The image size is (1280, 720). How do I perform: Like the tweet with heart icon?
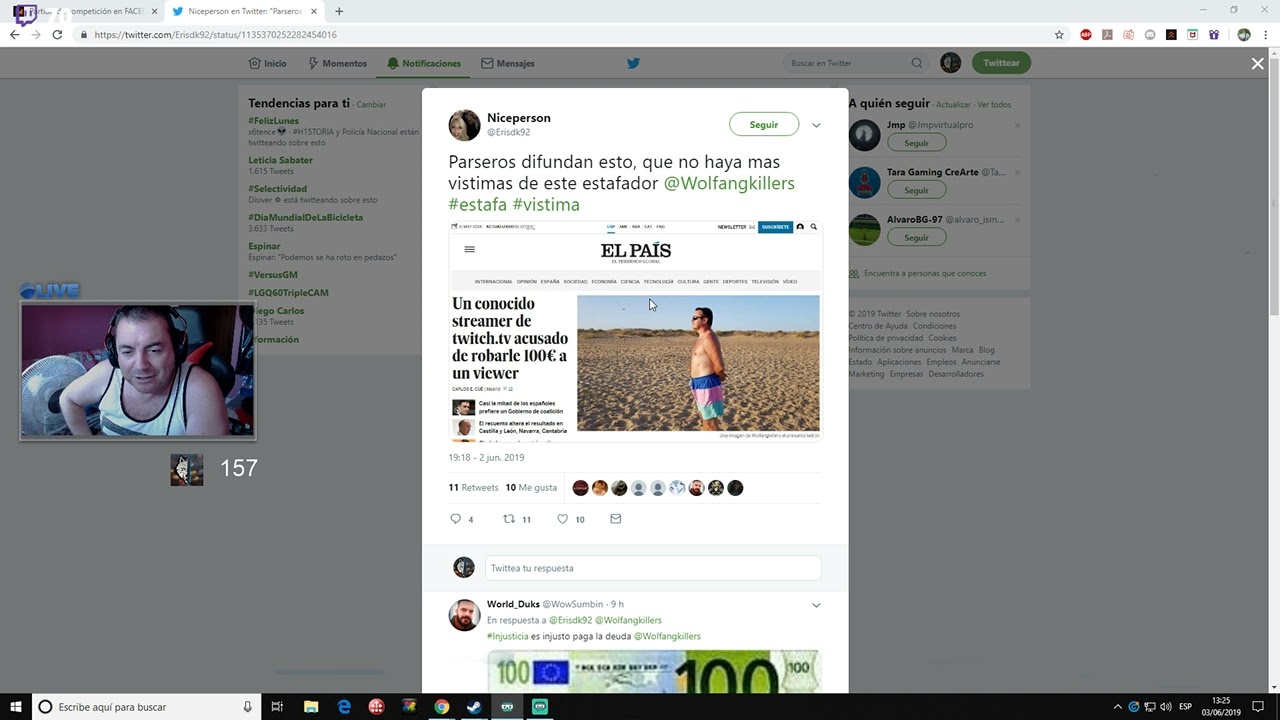coord(562,519)
